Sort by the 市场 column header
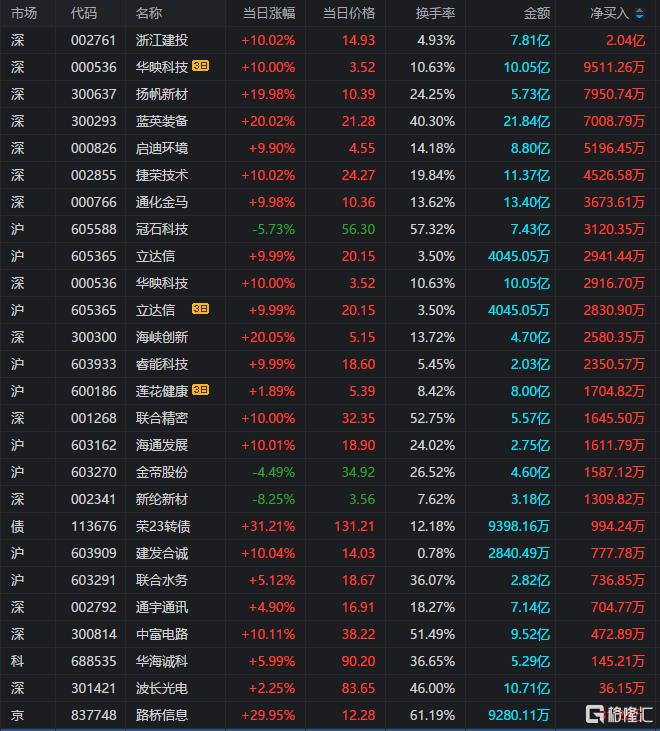 pos(24,14)
